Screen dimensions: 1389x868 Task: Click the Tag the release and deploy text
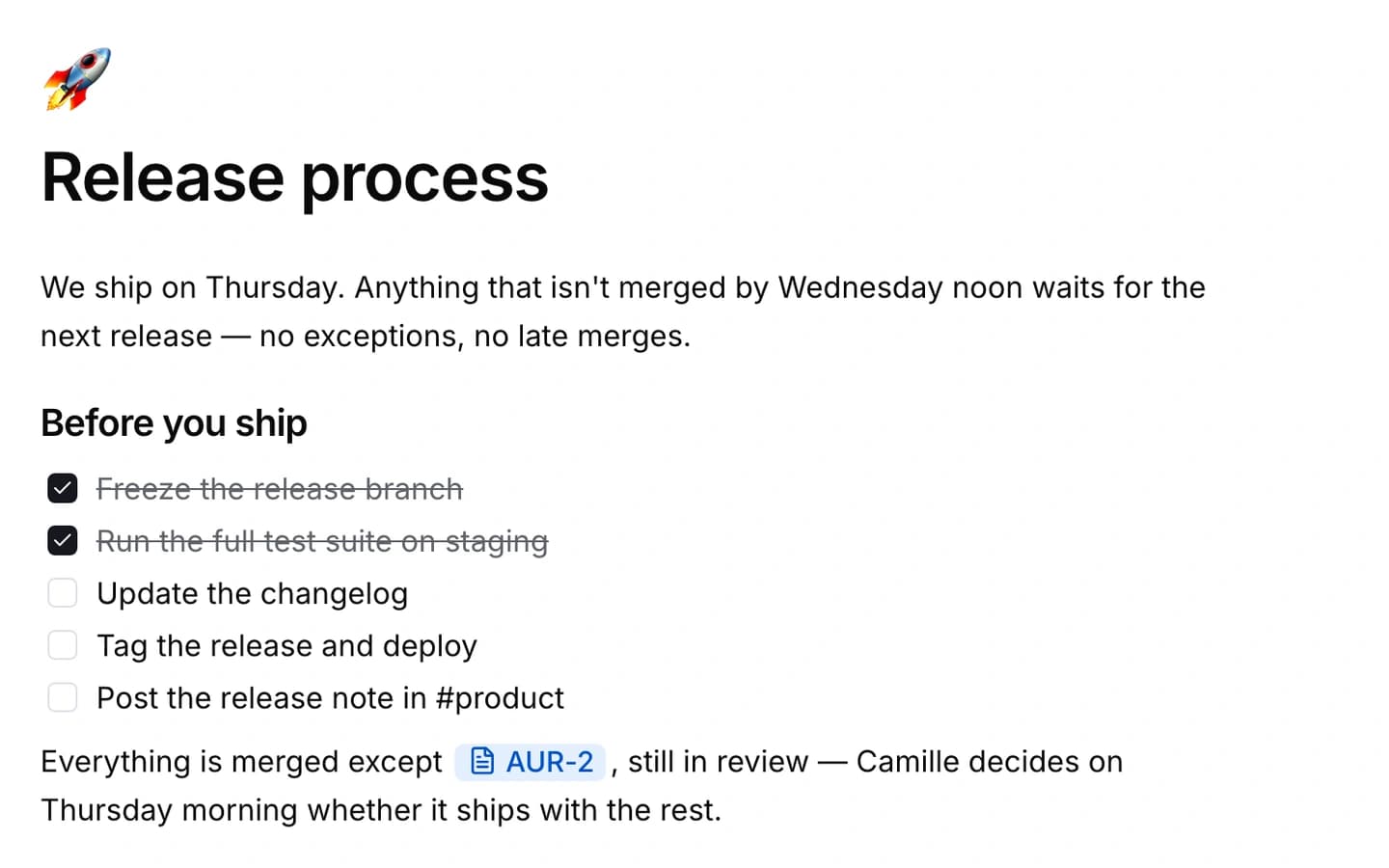point(287,645)
